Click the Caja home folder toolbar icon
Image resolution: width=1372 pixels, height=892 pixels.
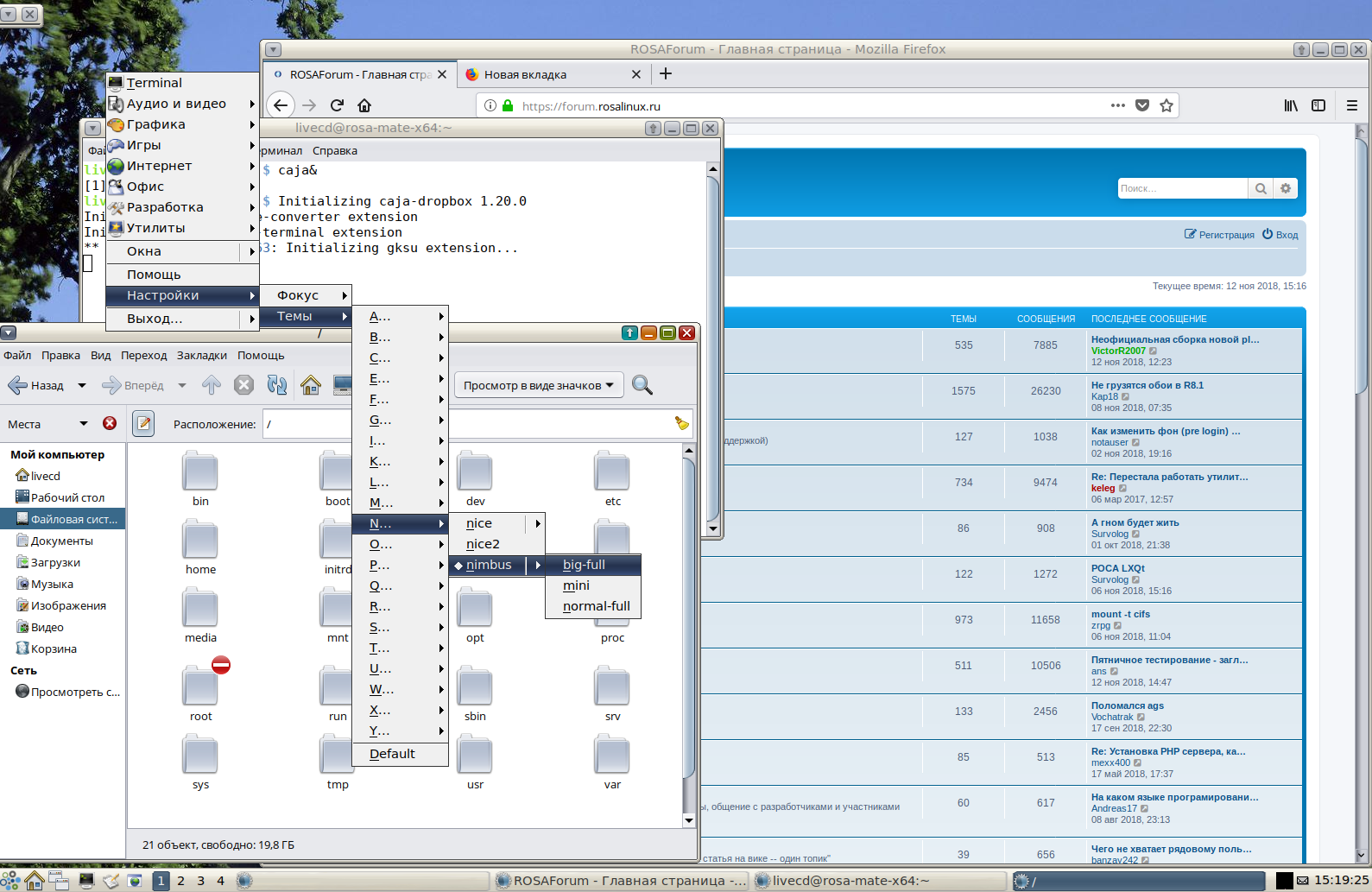[311, 385]
